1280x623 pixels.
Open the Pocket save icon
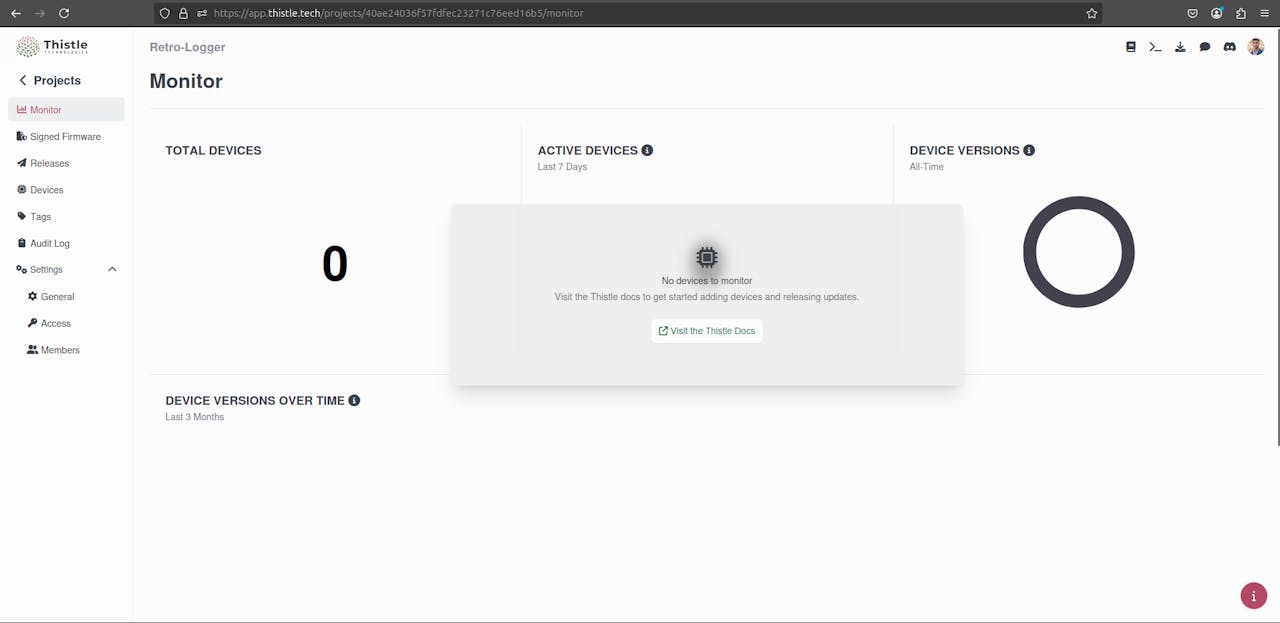[x=1193, y=13]
